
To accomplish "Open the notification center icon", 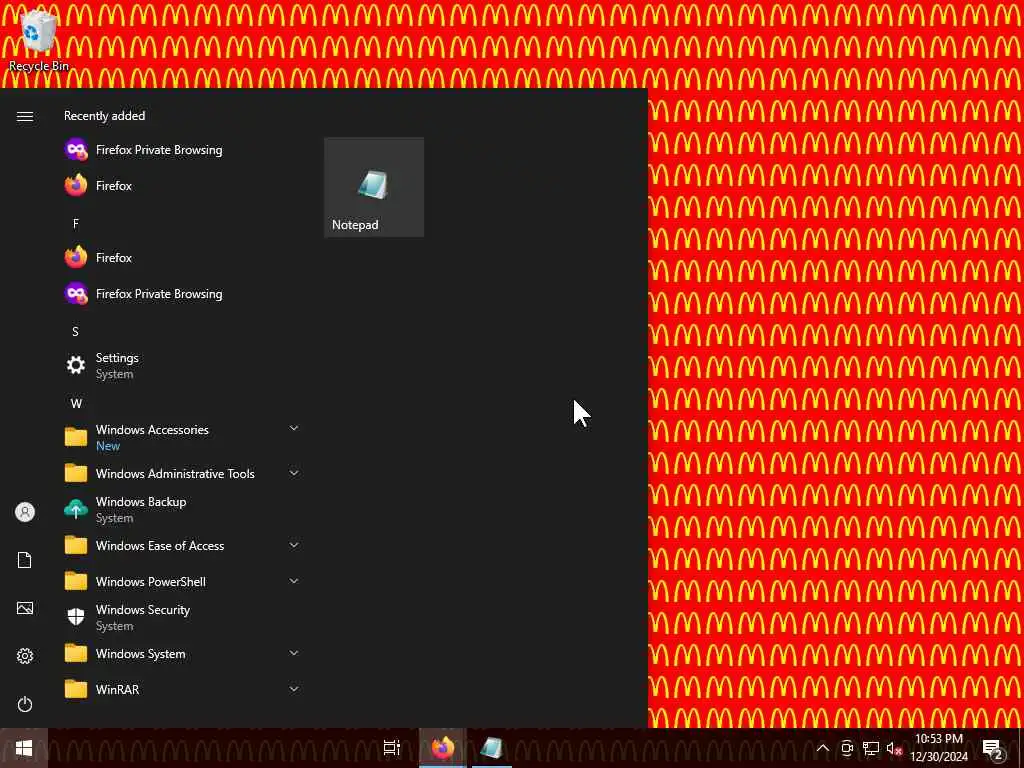I will tap(993, 748).
